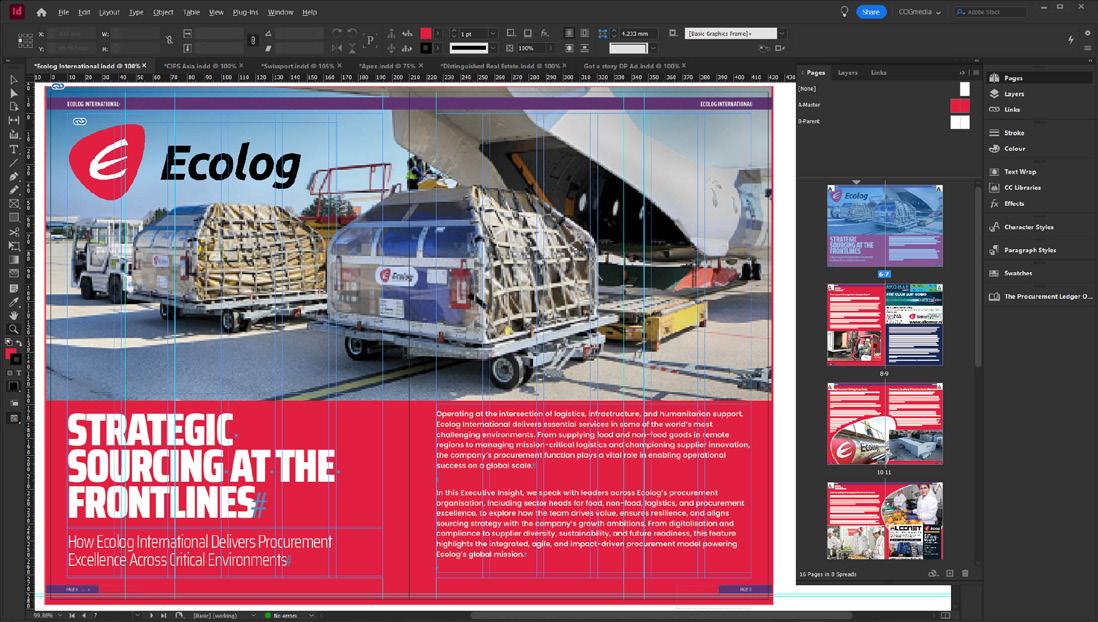Screen dimensions: 1098x622
Task: Click the reference point locator grid
Action: [x=25, y=41]
